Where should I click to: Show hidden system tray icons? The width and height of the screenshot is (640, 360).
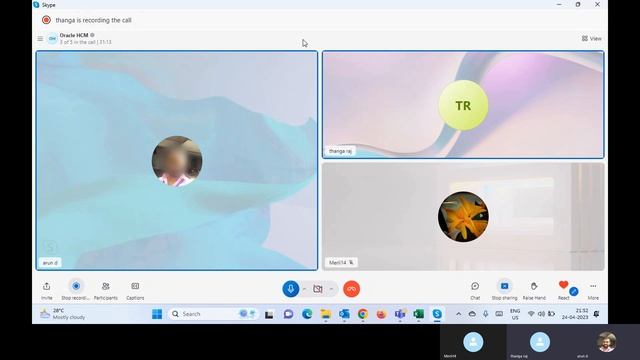point(459,314)
